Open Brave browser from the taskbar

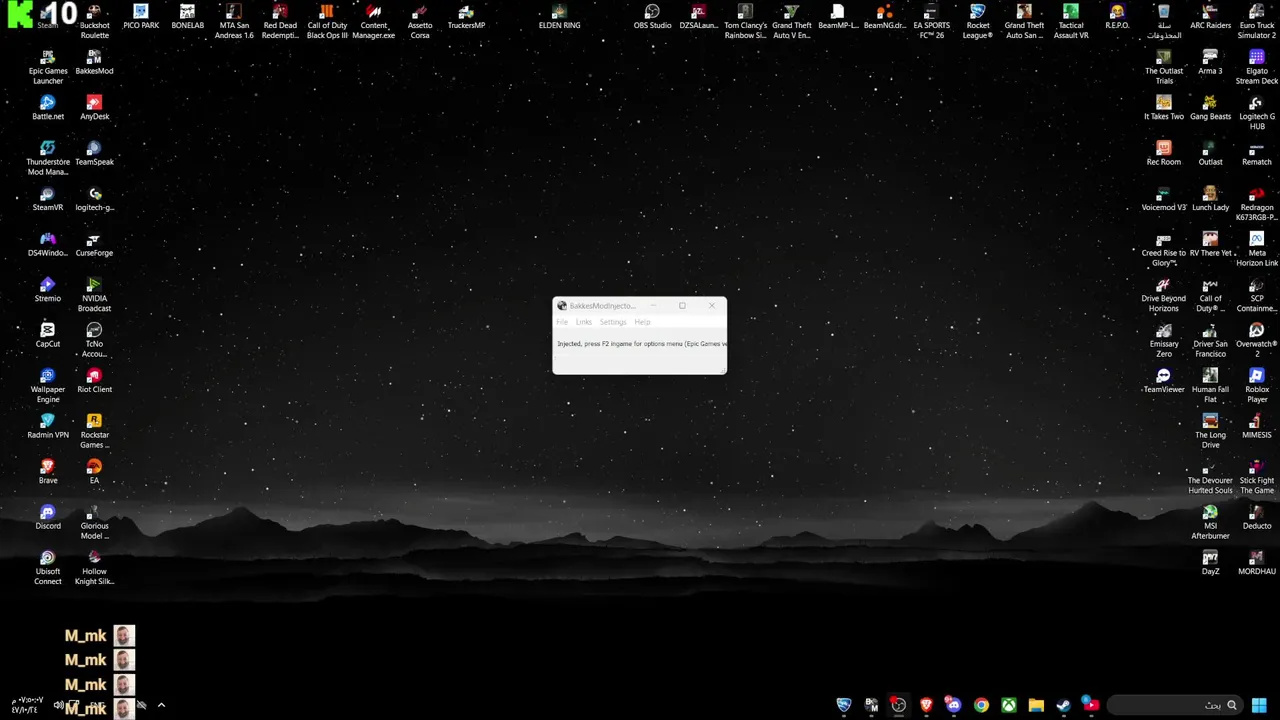coord(926,705)
